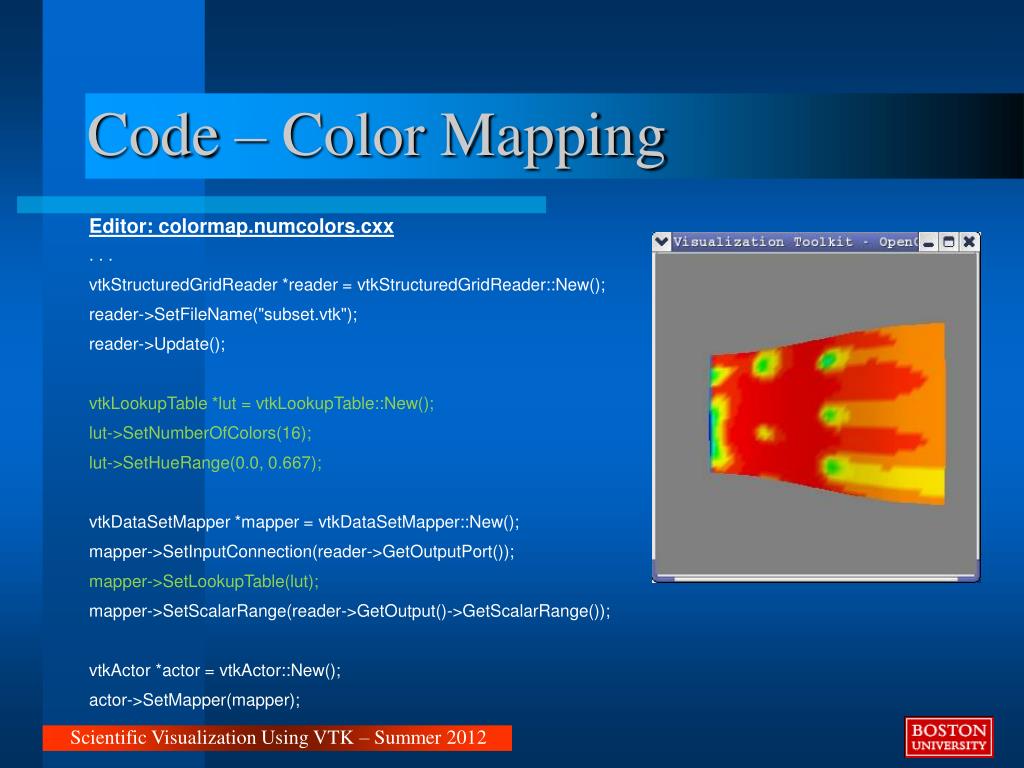The height and width of the screenshot is (768, 1024).
Task: Open the Visualization Toolkit window menu chevron
Action: [x=662, y=242]
